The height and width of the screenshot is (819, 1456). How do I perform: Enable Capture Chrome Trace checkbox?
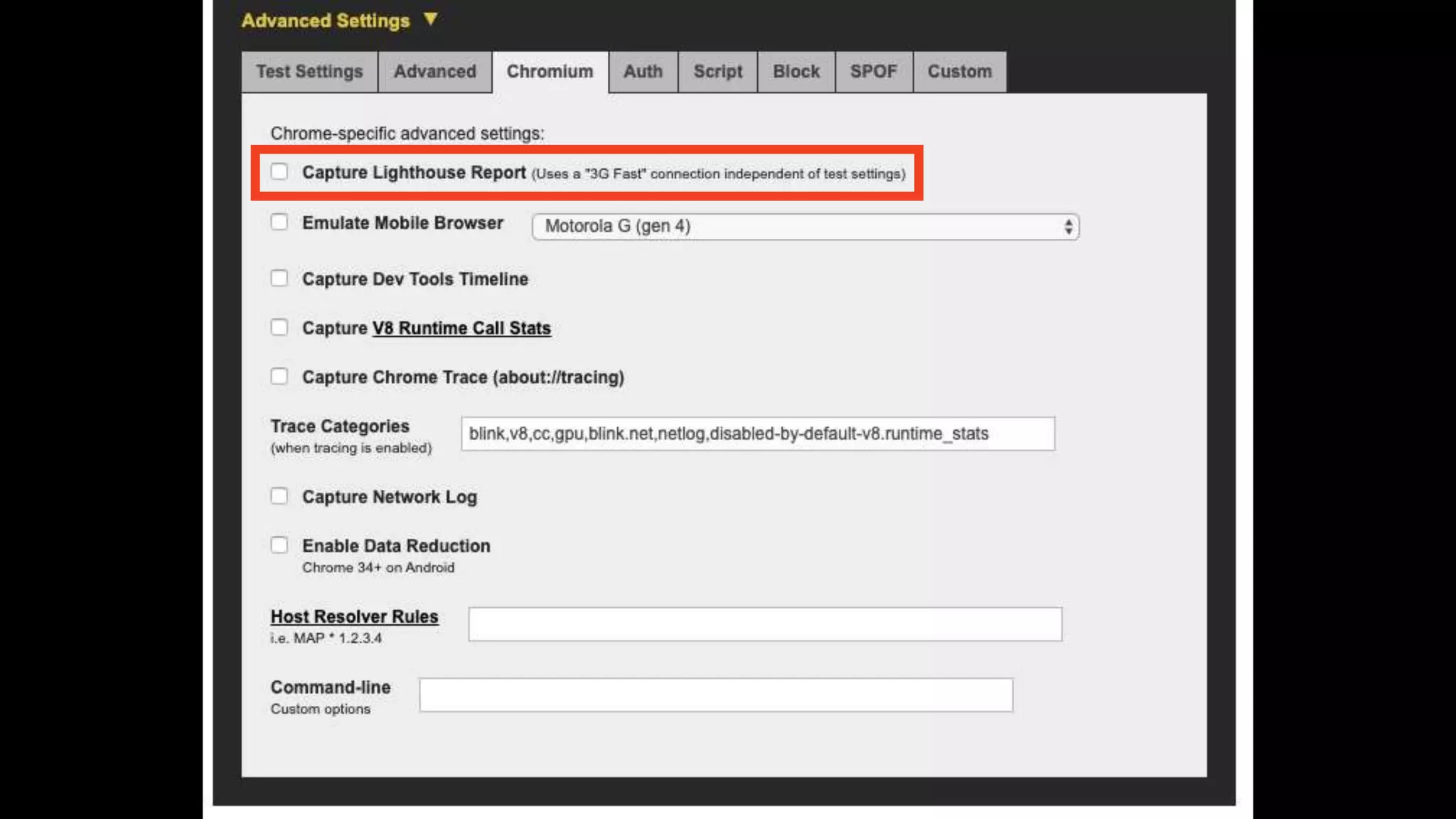tap(279, 377)
